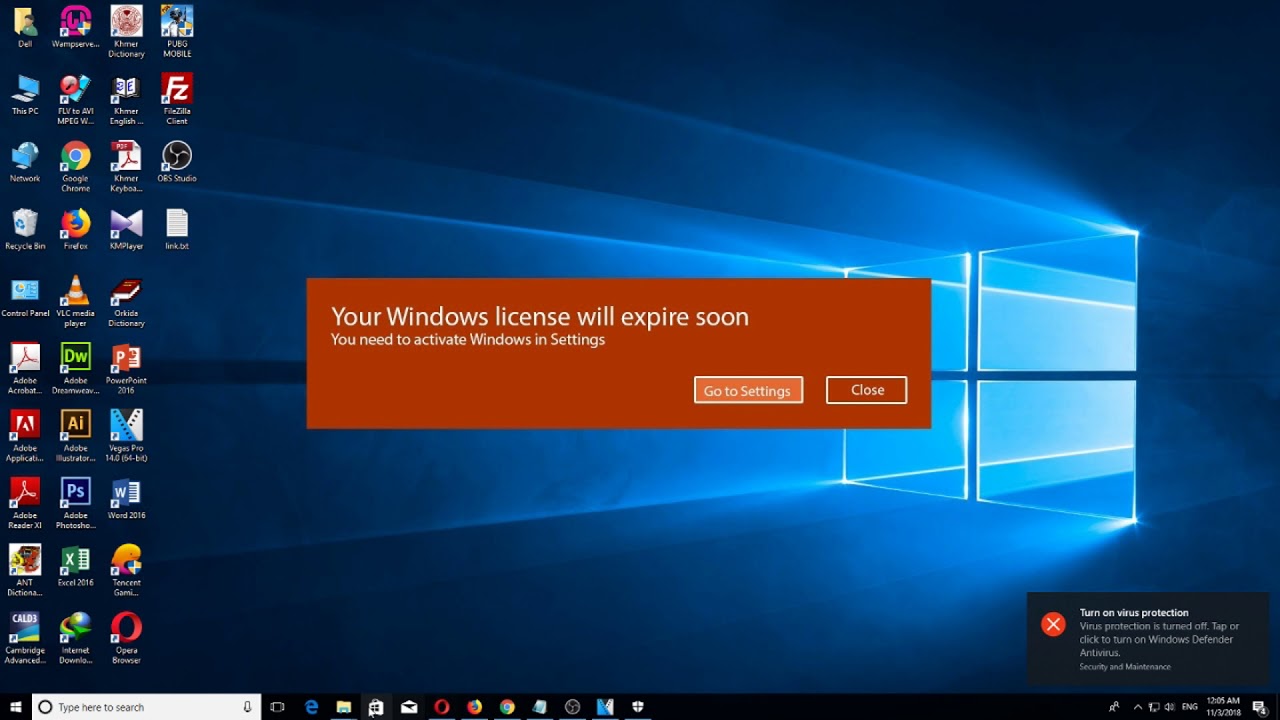
Task: Select the Adobe Application Manager desktop icon
Action: tap(25, 435)
